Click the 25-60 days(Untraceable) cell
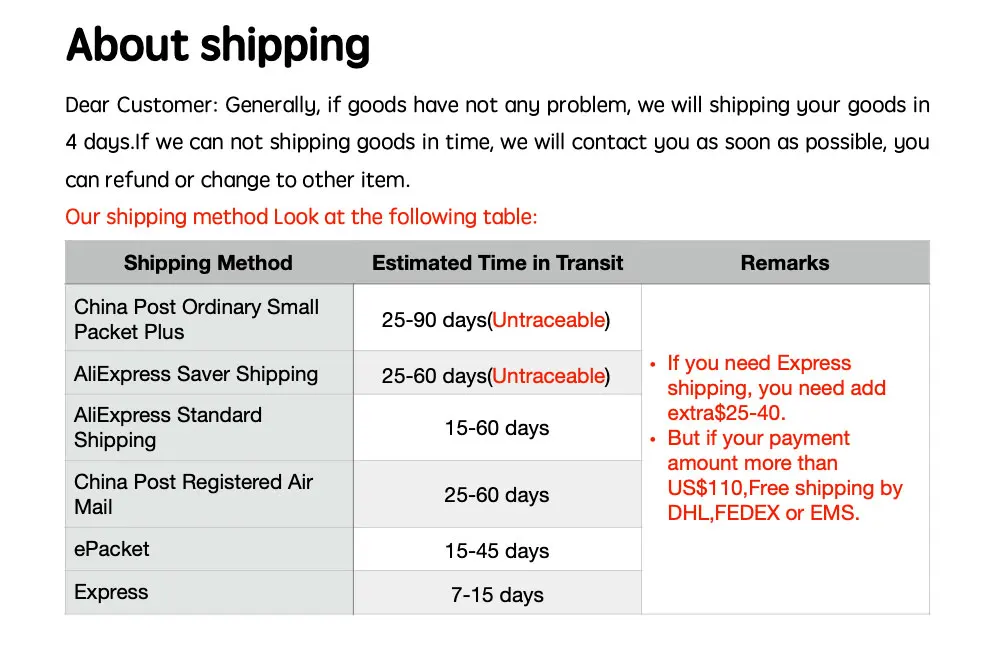This screenshot has width=1000, height=648. [496, 376]
